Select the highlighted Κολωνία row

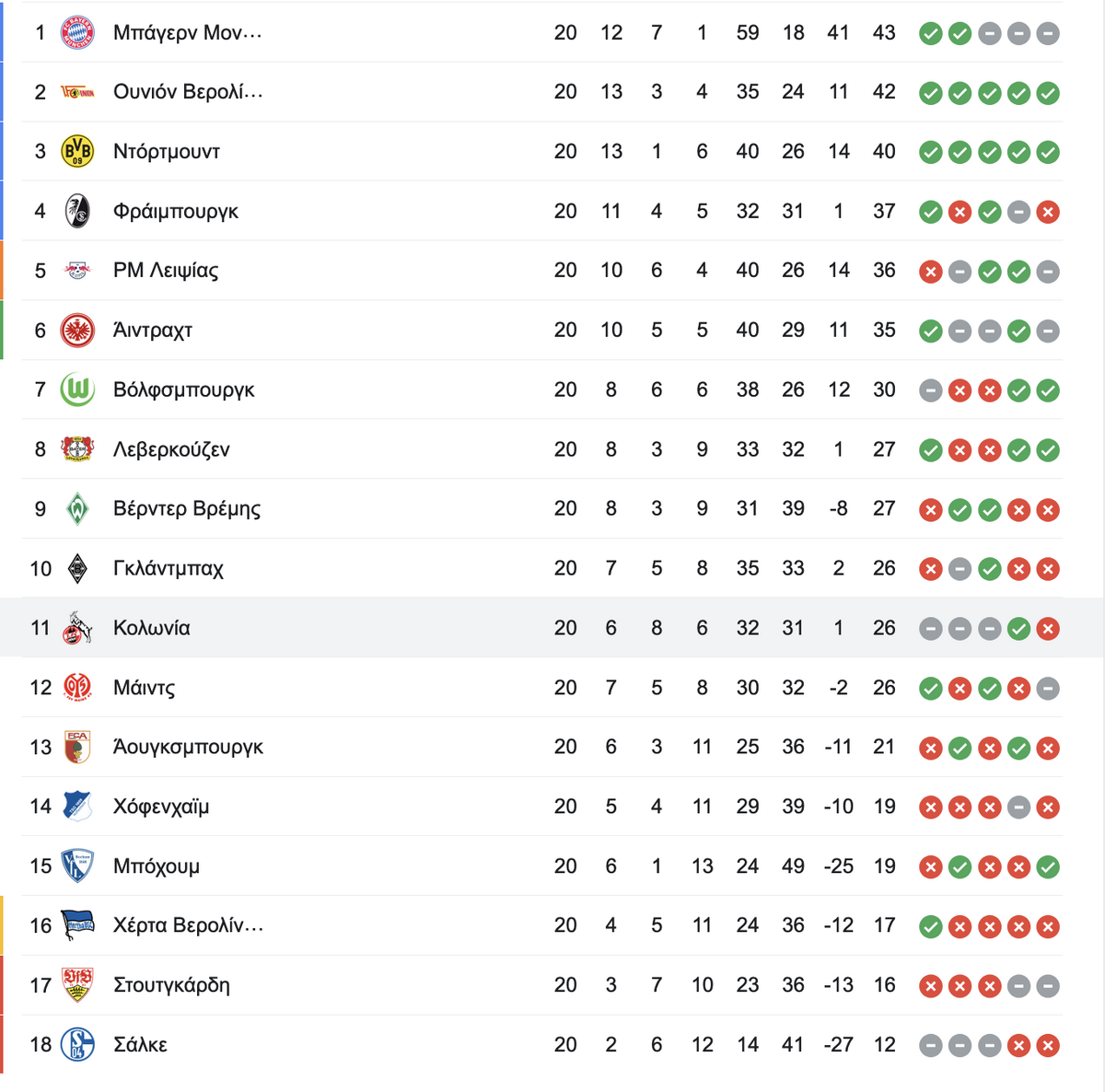pyautogui.click(x=531, y=628)
